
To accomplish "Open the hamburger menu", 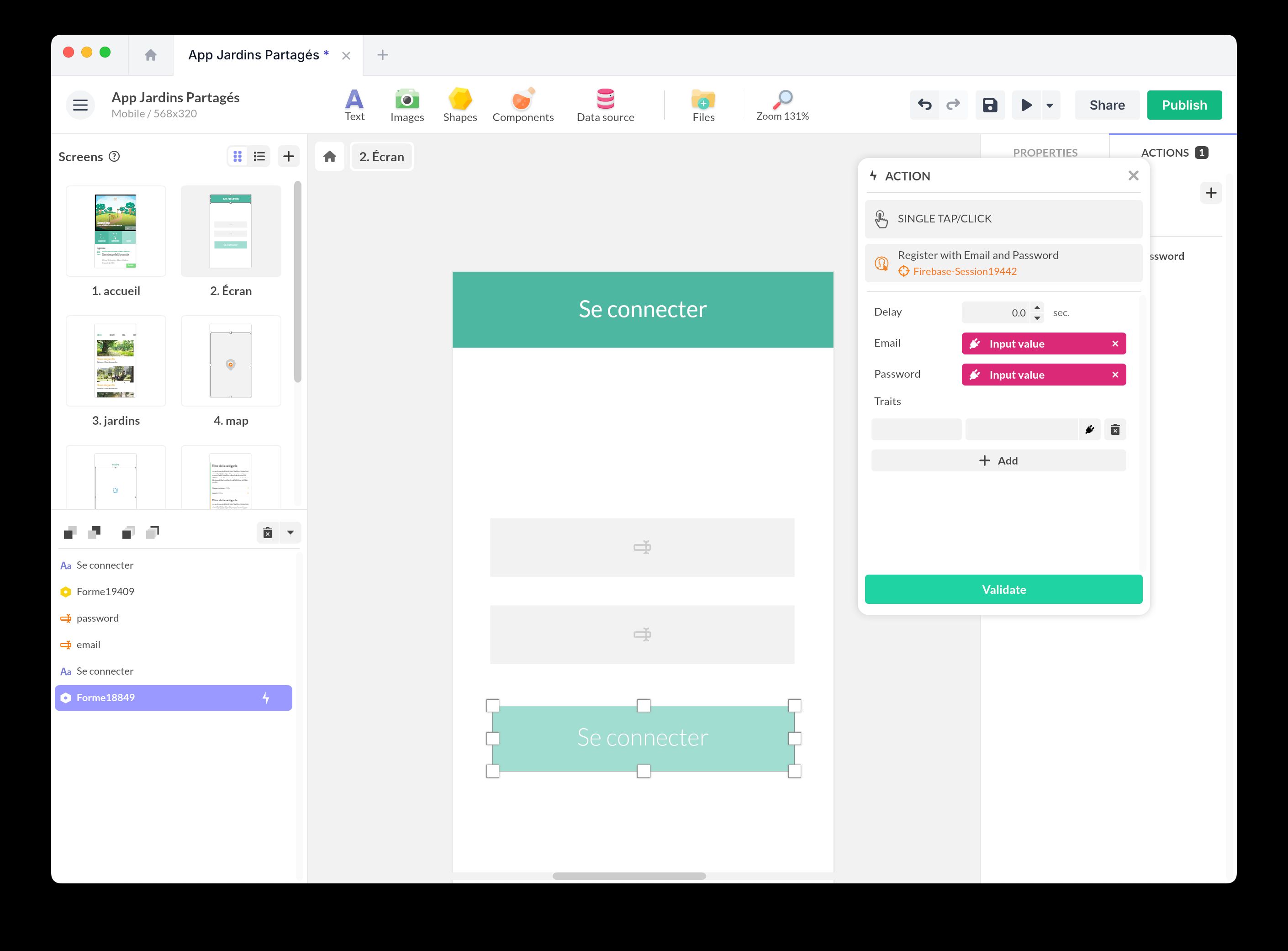I will [x=80, y=105].
